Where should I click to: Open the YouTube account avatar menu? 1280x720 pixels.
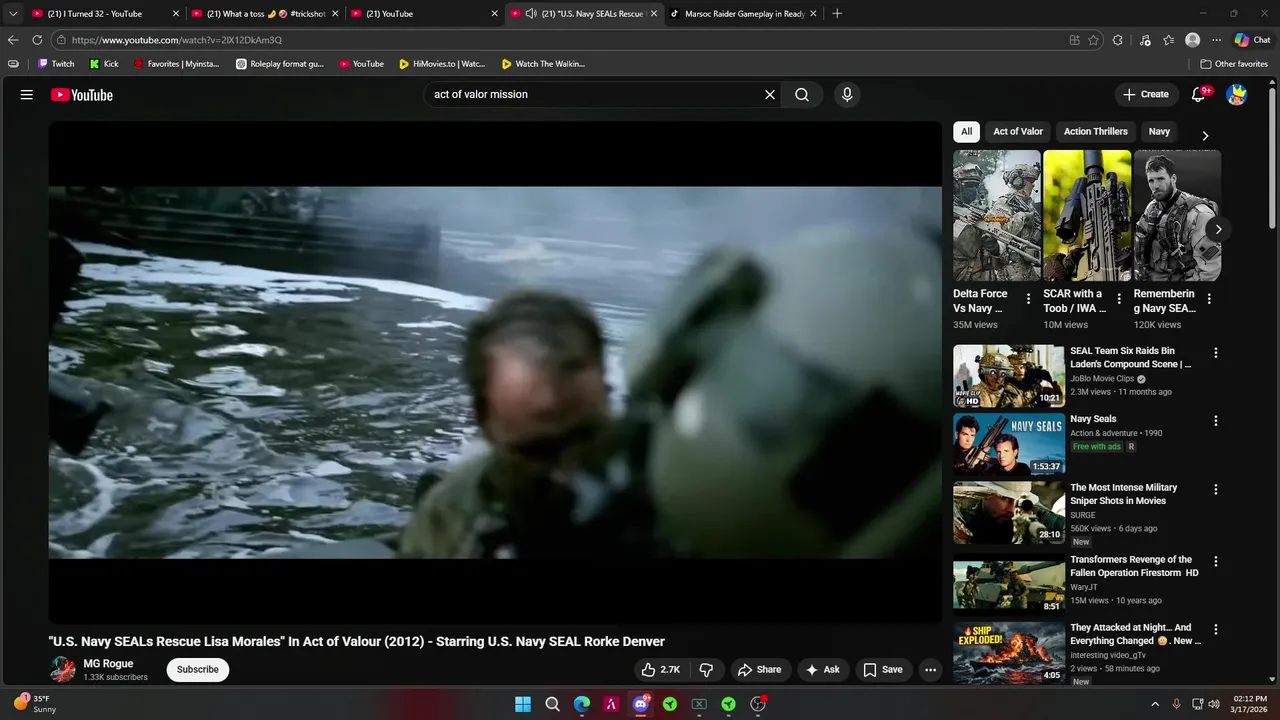pos(1237,95)
